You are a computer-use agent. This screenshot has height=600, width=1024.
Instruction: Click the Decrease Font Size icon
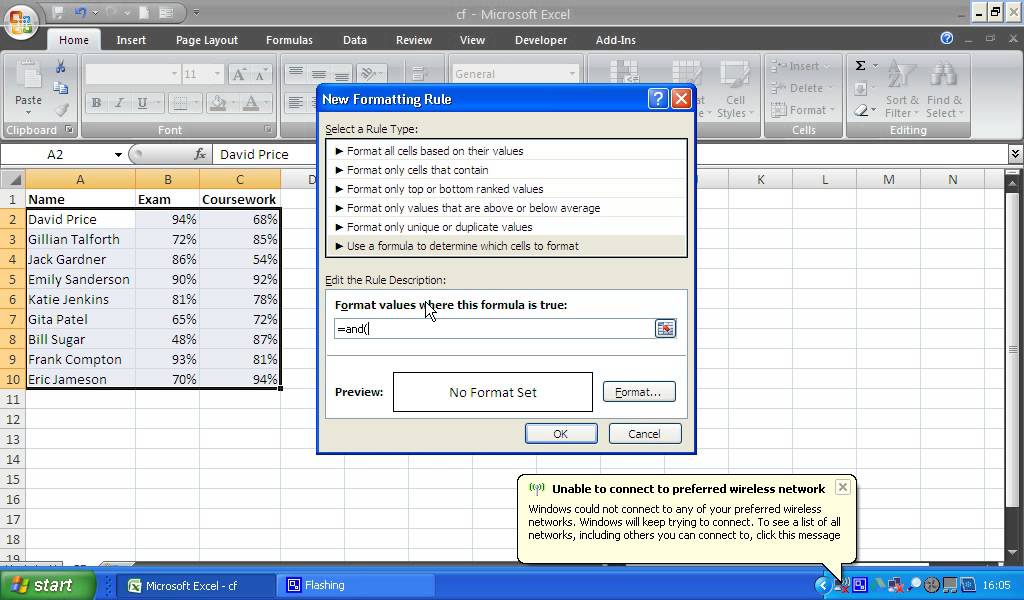coord(261,74)
